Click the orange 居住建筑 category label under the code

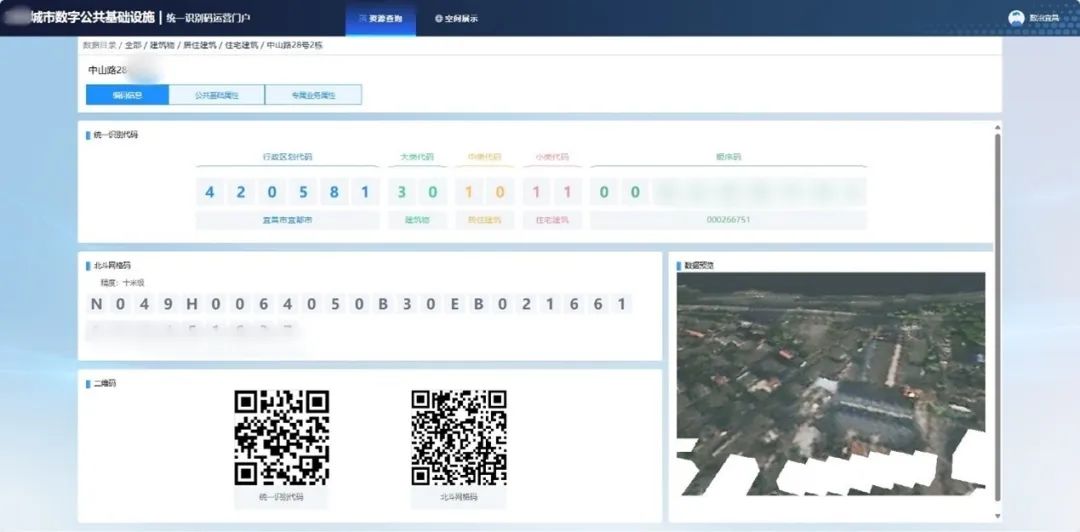coord(485,221)
